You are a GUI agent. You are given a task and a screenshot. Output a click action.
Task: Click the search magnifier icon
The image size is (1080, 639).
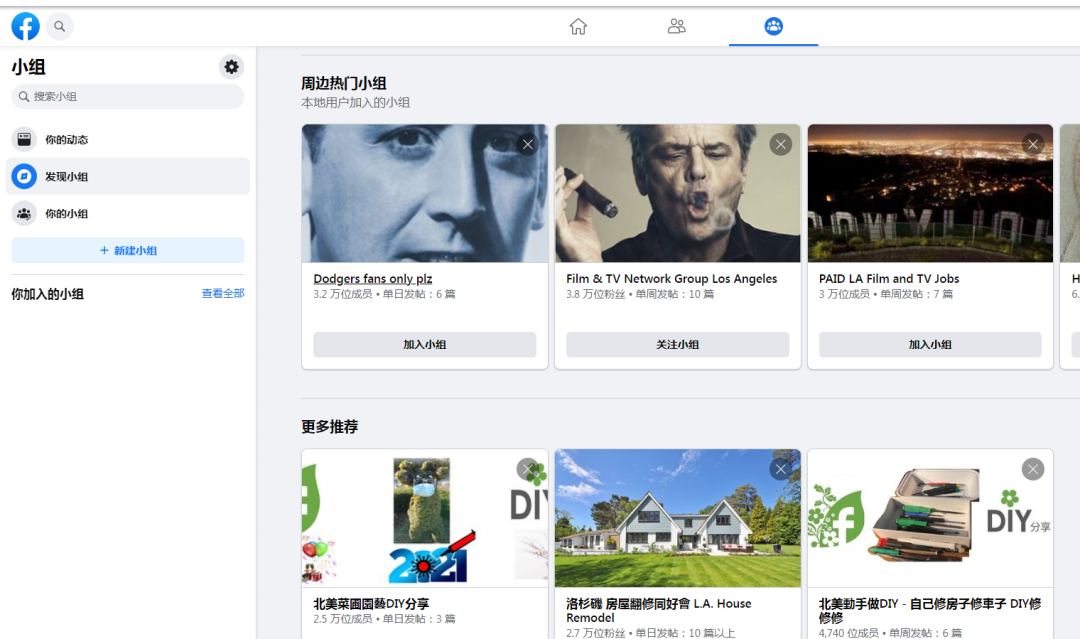point(59,26)
